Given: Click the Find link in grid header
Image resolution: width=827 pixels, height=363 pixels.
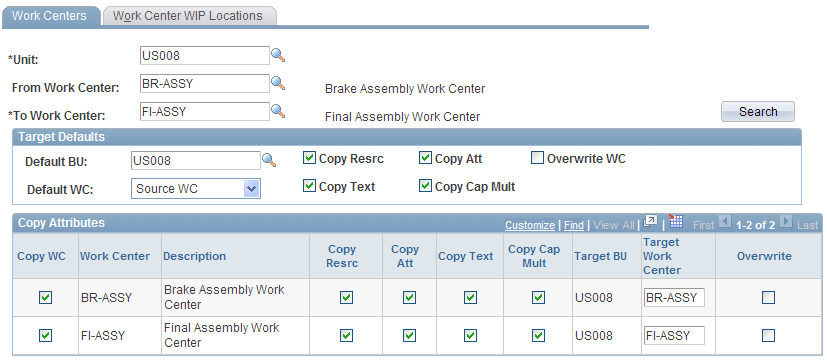Looking at the screenshot, I should click(574, 225).
